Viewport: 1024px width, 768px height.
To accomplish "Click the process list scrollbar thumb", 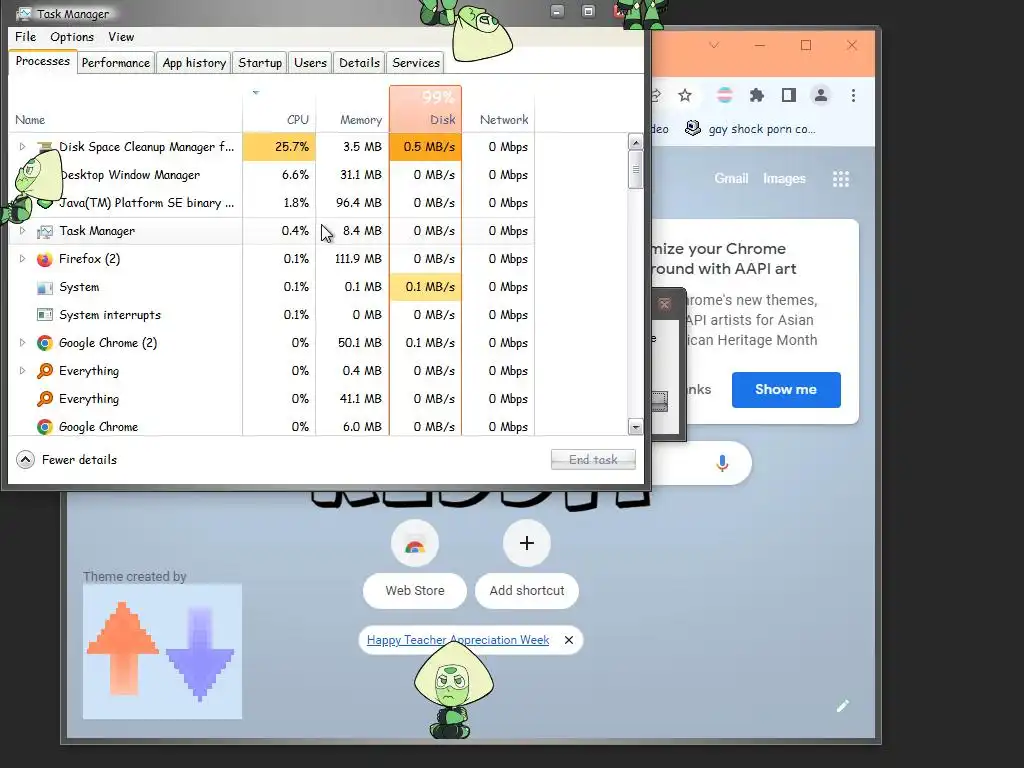I will [635, 170].
